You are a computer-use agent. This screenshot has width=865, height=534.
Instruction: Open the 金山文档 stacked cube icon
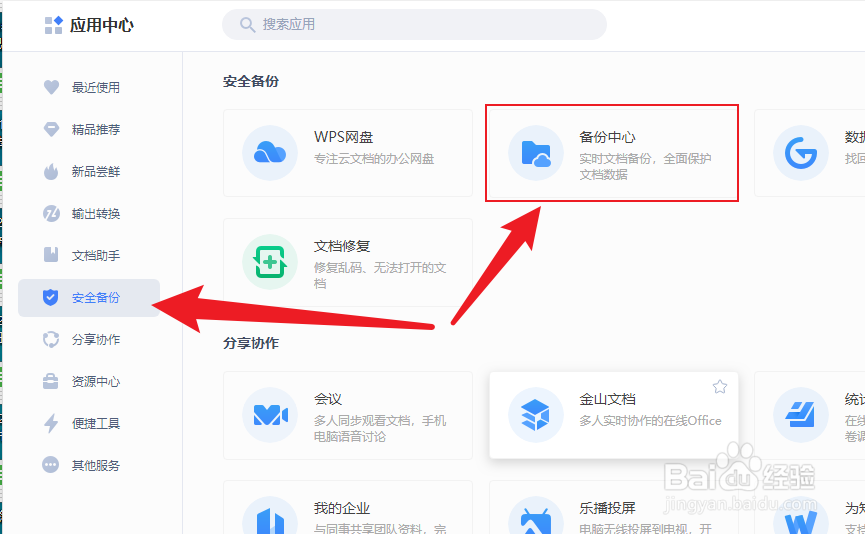pos(536,415)
